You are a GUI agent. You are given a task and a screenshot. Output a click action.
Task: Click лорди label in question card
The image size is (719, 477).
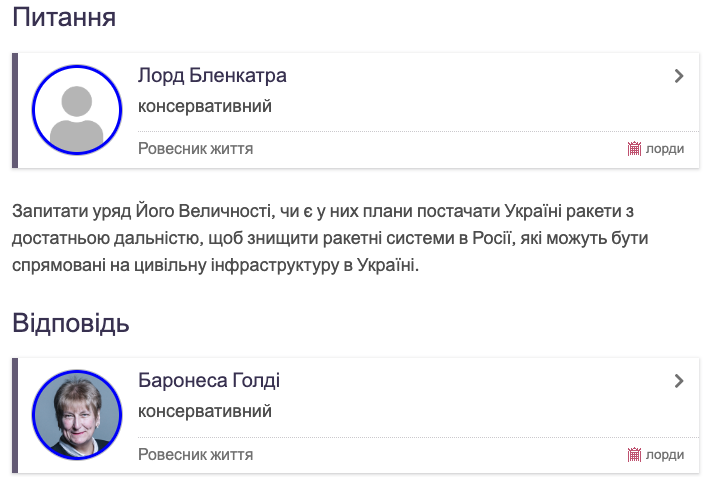click(665, 149)
